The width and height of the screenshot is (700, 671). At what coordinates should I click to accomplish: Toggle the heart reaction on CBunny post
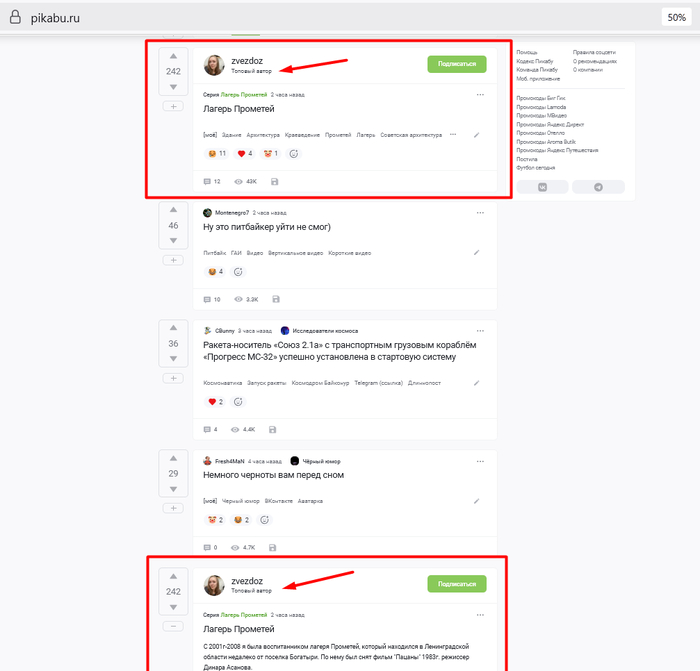click(x=215, y=402)
